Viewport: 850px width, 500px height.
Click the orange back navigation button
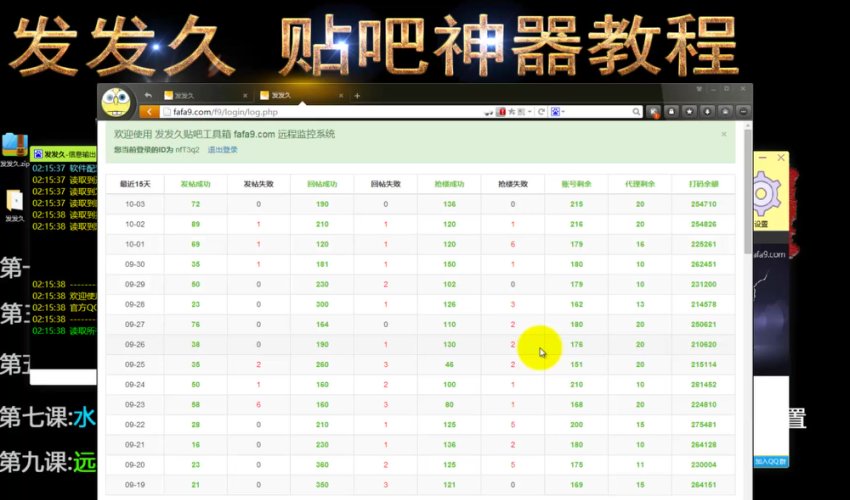(149, 112)
